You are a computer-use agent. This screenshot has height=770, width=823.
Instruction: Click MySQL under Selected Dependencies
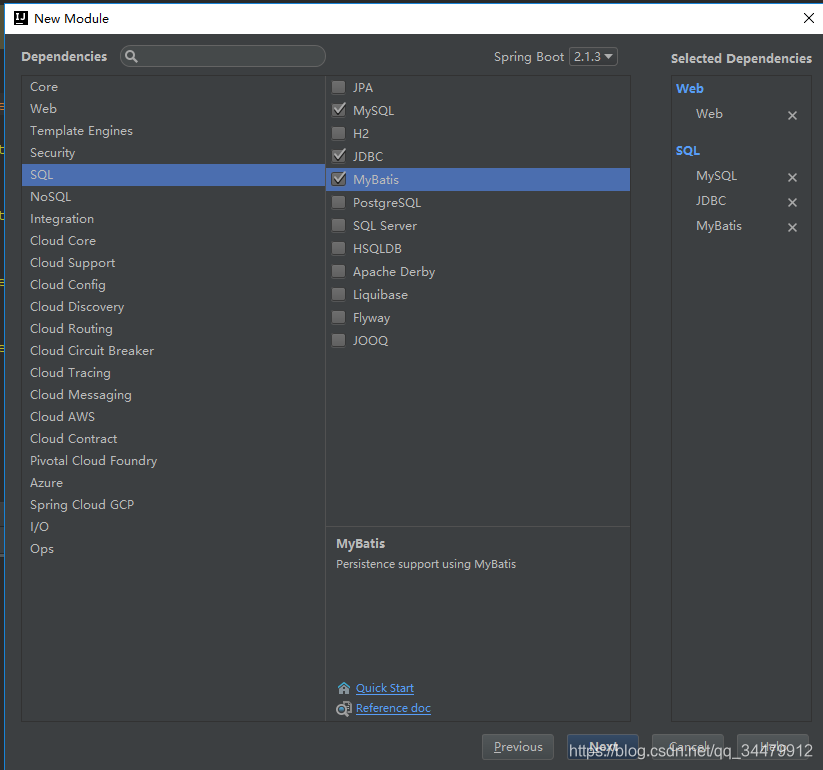point(716,176)
